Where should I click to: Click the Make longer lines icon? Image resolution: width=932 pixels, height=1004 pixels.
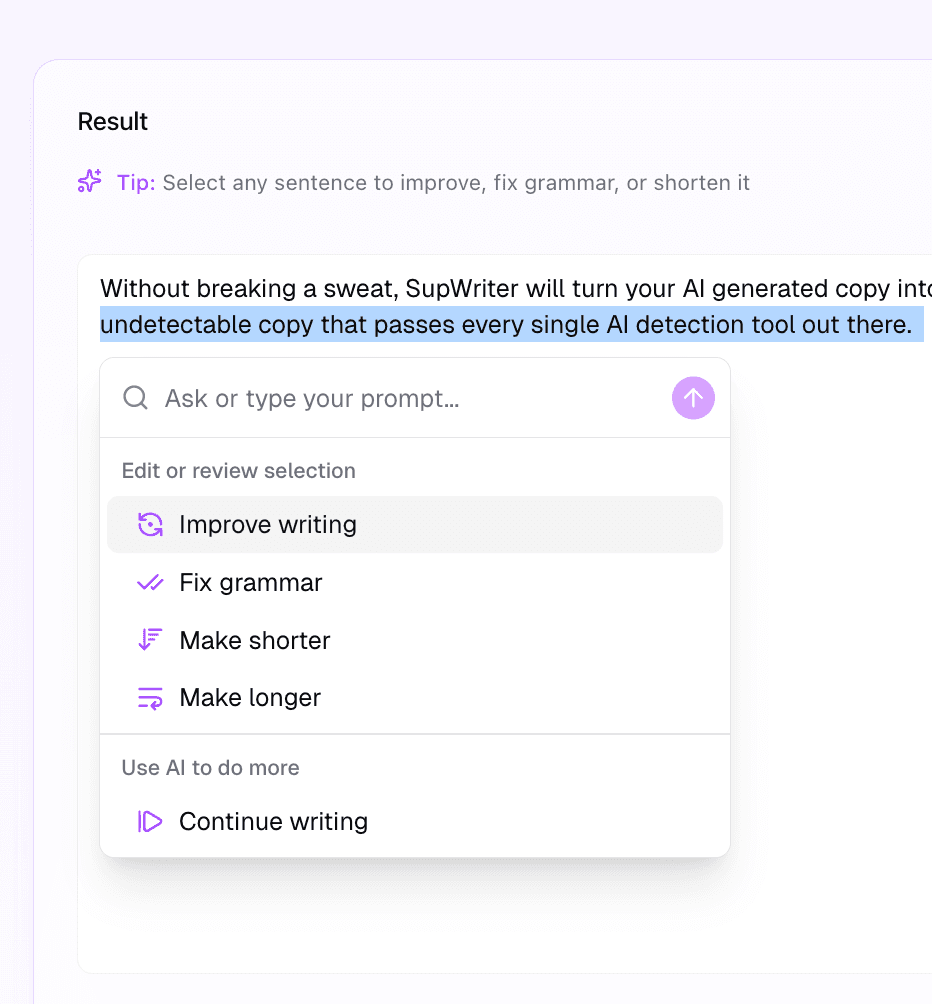click(x=150, y=697)
